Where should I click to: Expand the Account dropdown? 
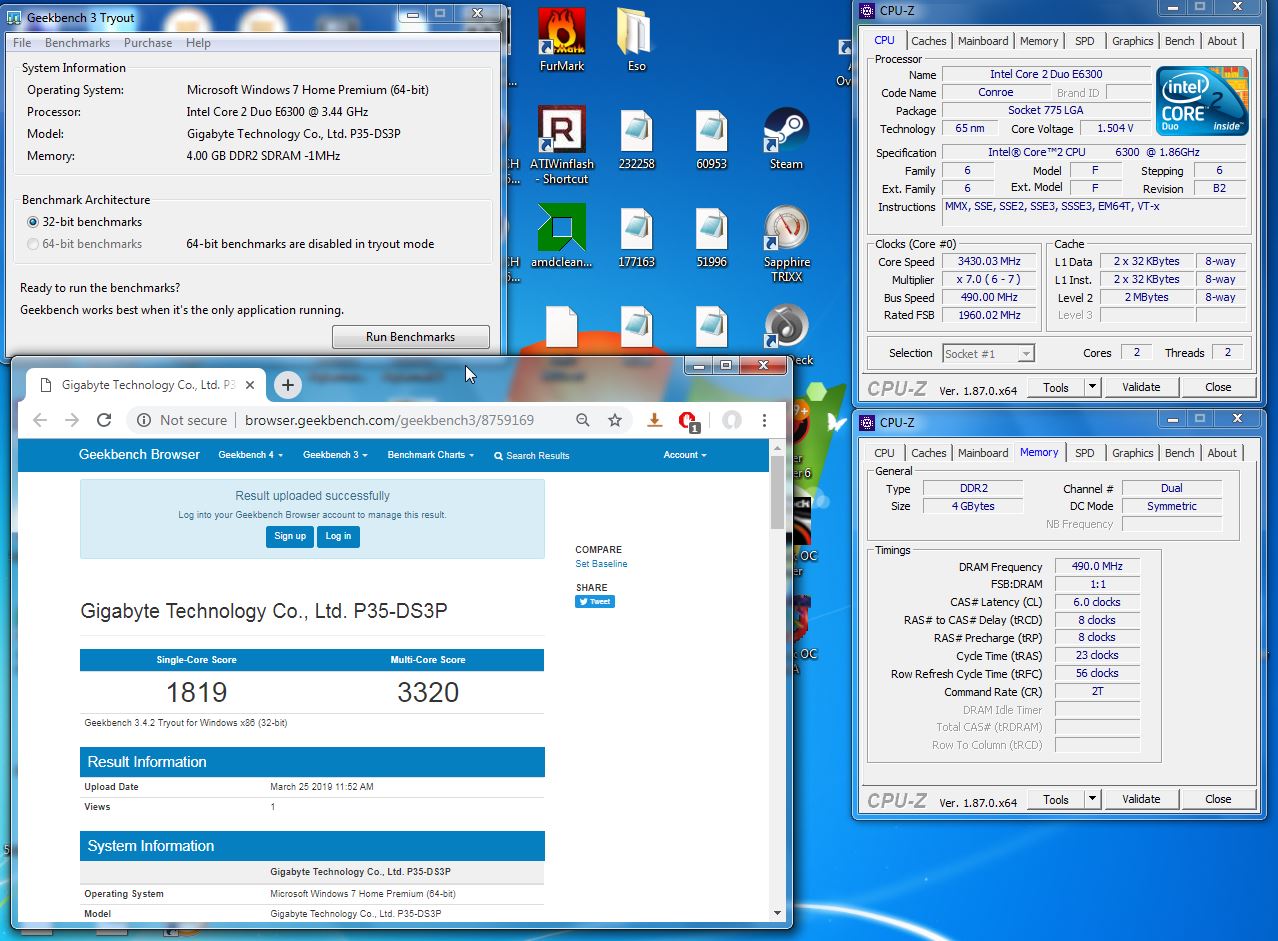click(685, 455)
